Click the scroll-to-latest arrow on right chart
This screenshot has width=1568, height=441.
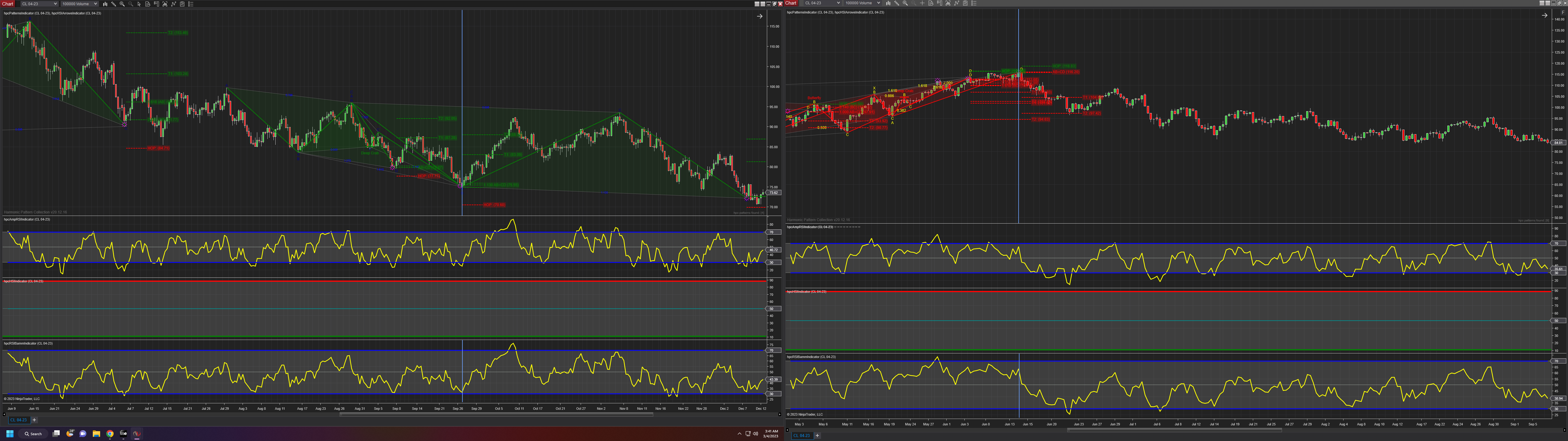tap(1544, 15)
